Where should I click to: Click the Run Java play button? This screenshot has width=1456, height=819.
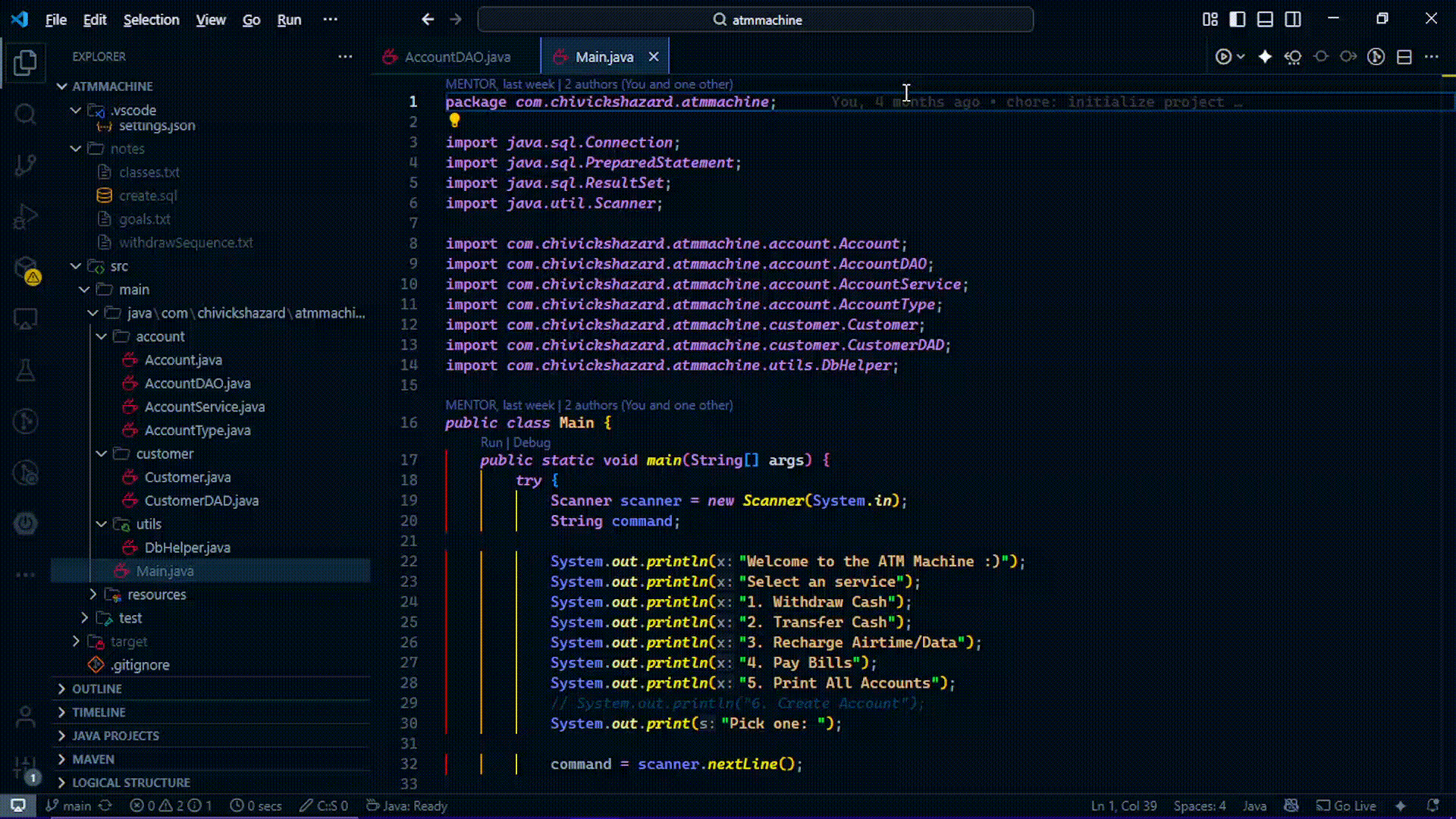coord(1222,57)
